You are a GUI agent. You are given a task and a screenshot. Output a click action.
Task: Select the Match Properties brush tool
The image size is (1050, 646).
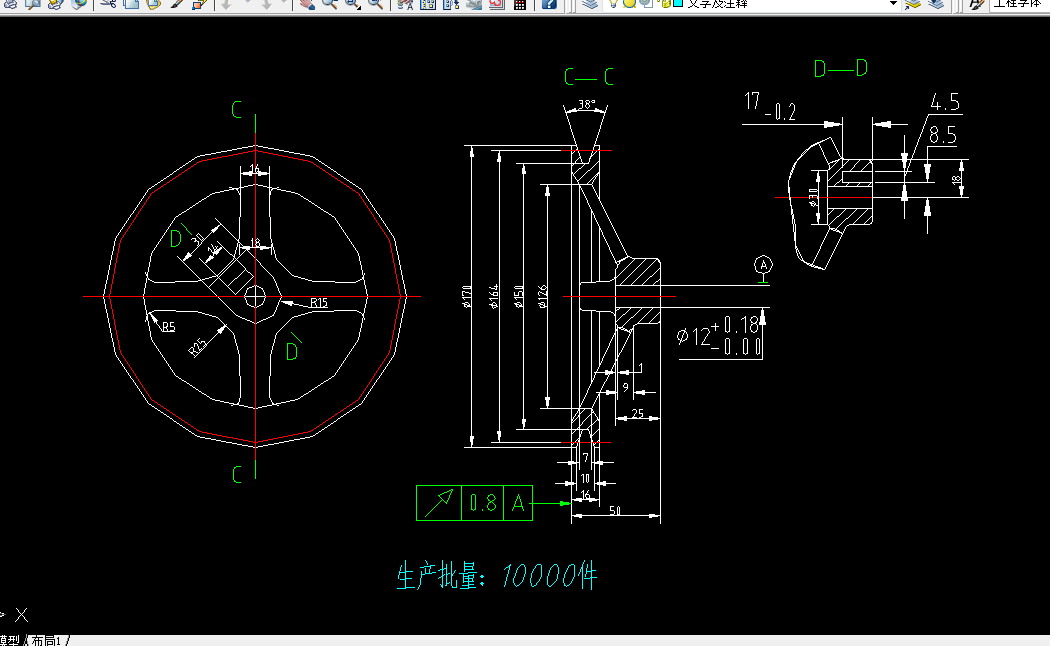175,6
